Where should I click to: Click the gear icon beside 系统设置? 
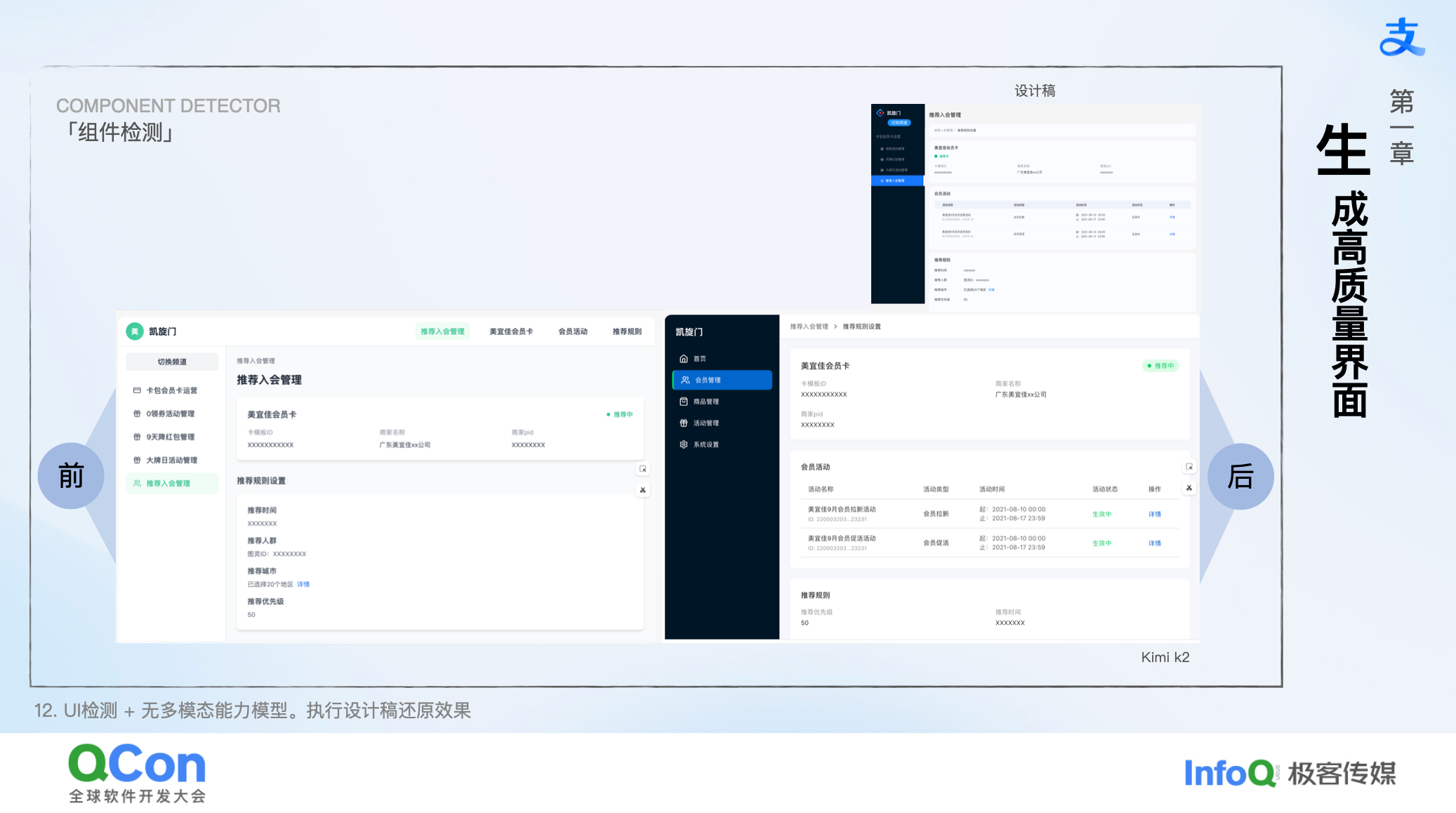click(x=684, y=444)
